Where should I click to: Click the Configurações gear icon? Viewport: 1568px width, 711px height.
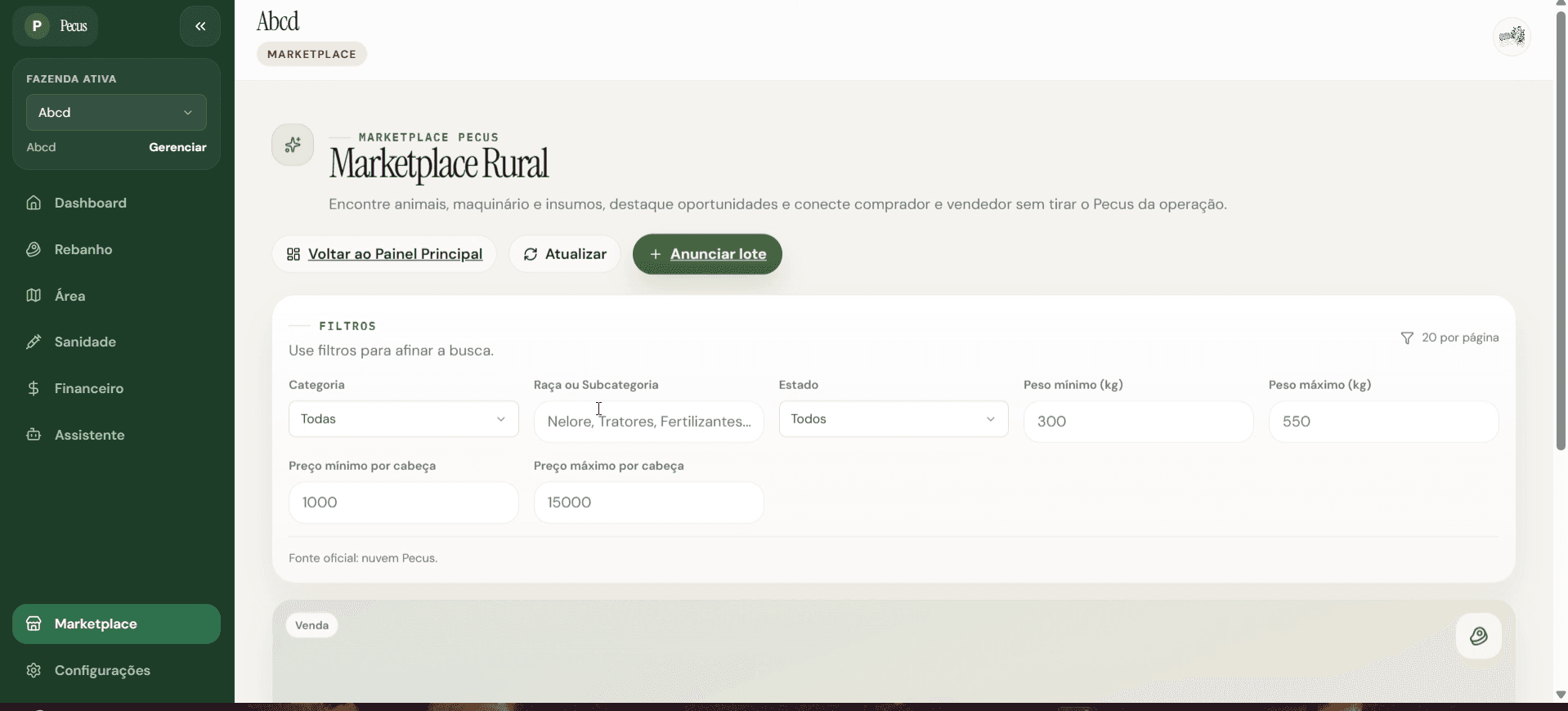34,670
